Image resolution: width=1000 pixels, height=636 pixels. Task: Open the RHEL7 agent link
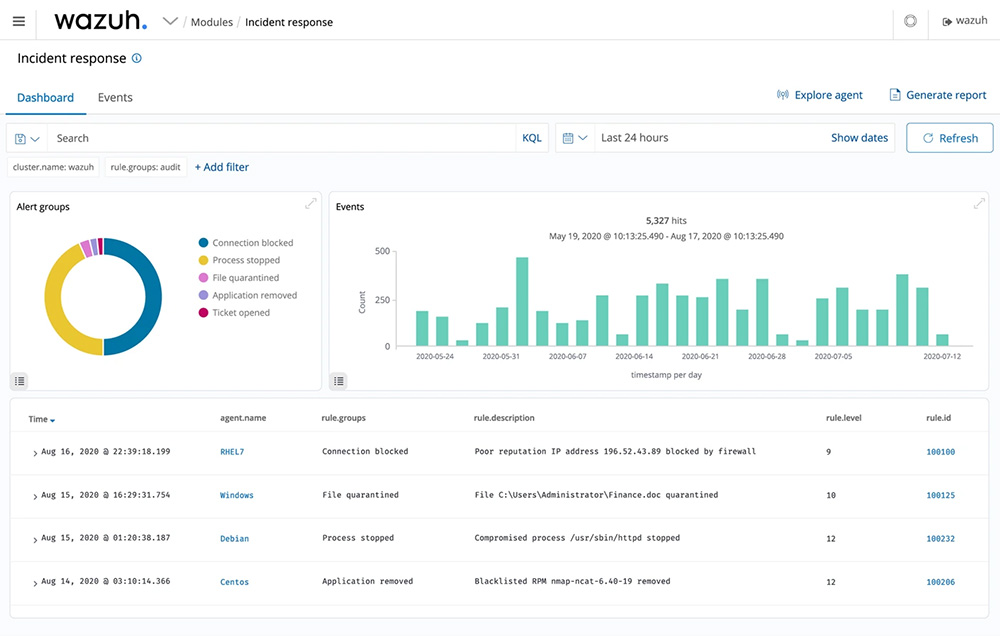click(233, 451)
